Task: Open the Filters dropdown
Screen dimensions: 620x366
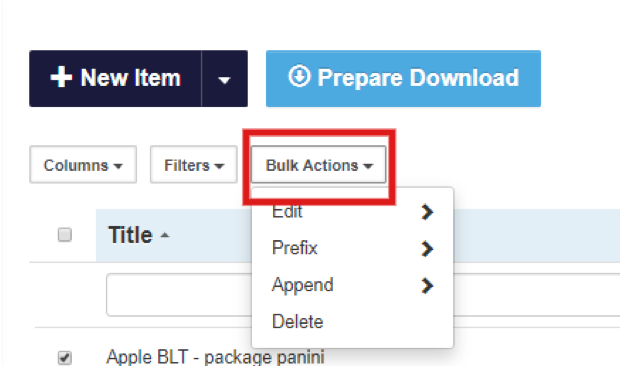Action: pos(194,164)
